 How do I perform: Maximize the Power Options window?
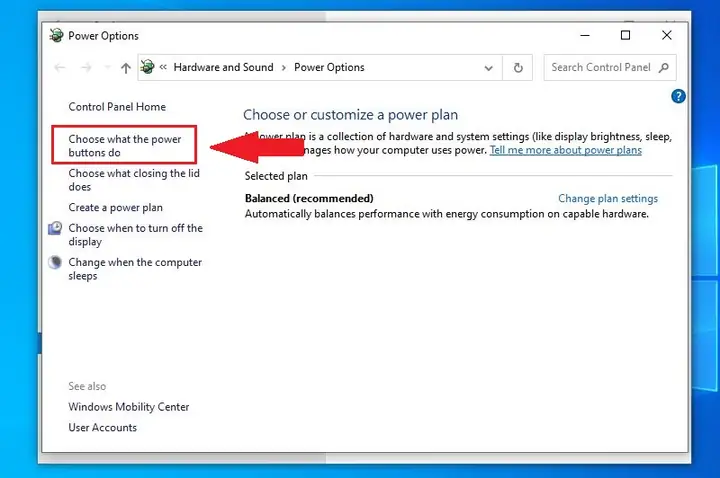tap(625, 35)
